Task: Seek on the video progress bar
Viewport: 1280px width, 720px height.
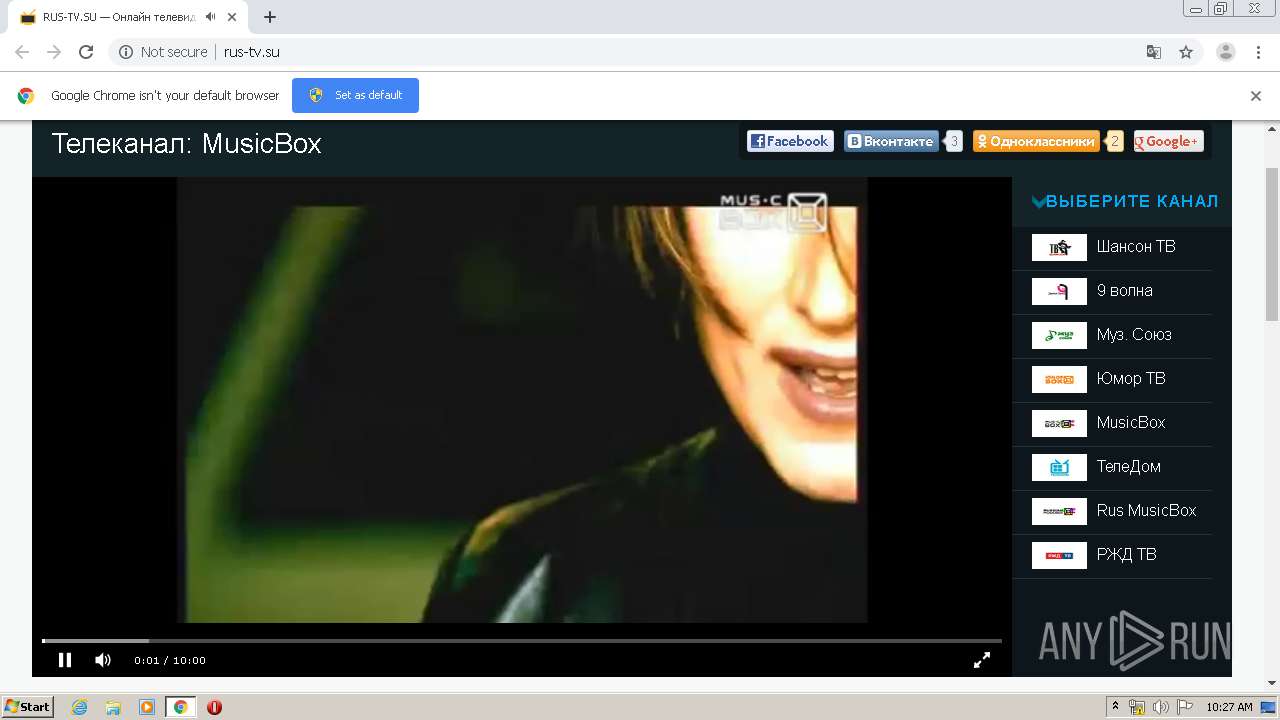Action: [521, 640]
